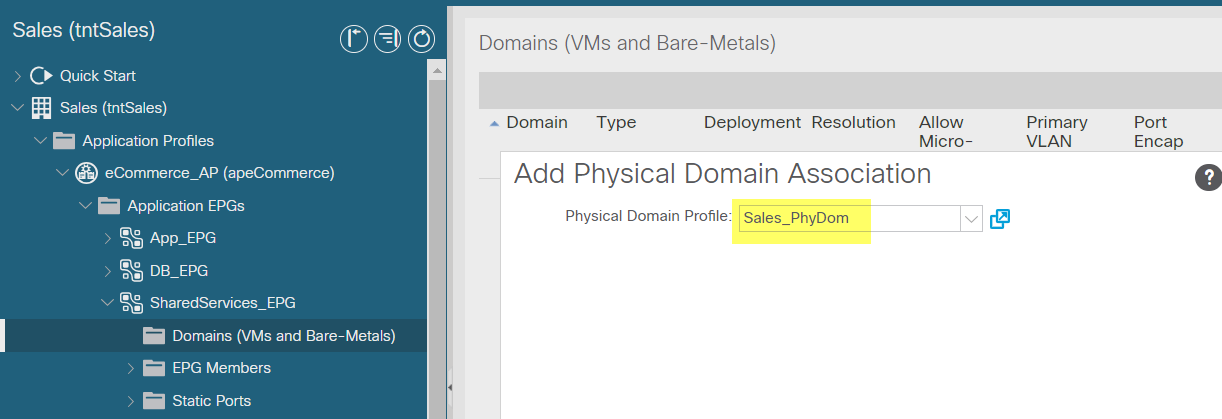
Task: Select DB_EPG tree item
Action: pos(178,271)
